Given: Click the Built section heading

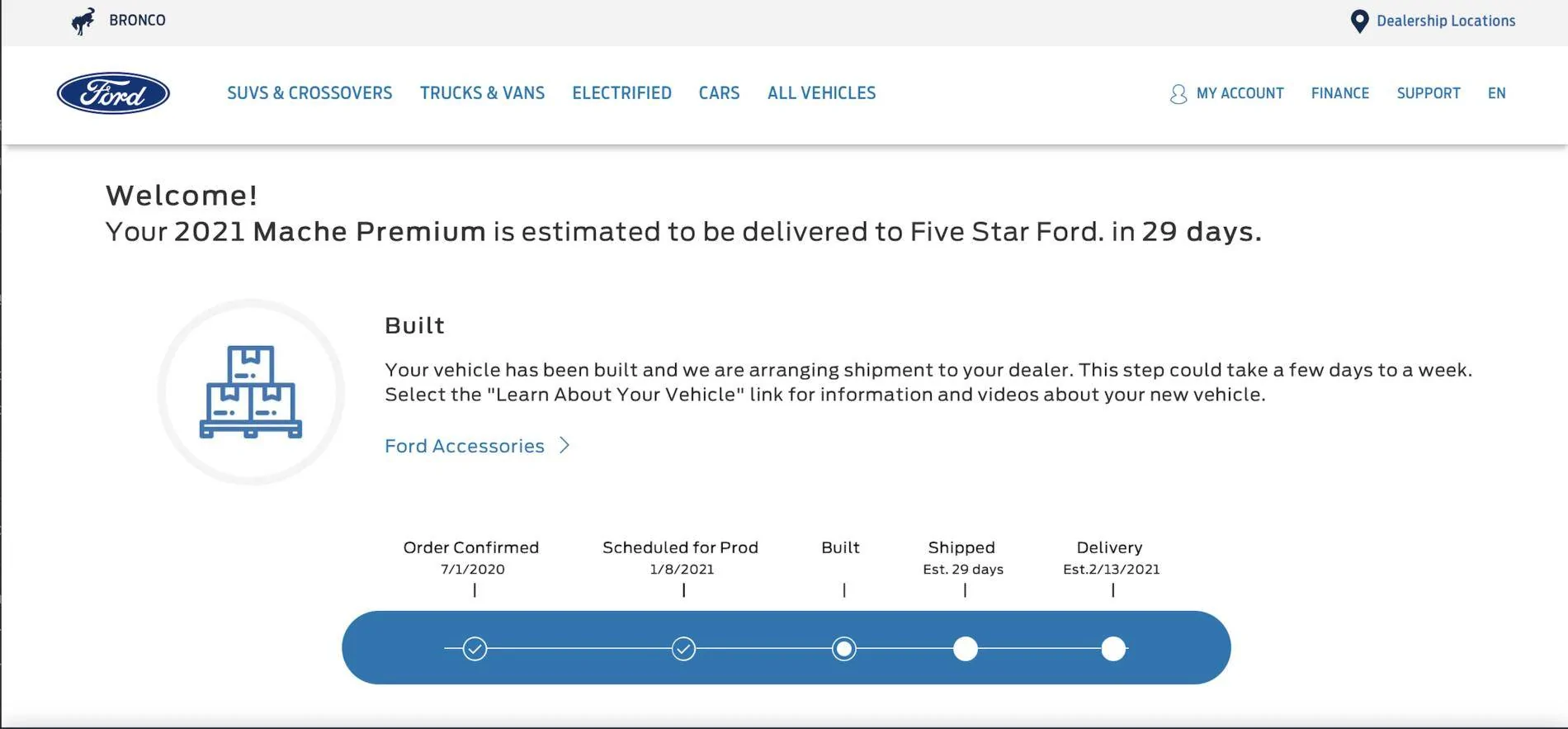Looking at the screenshot, I should click(x=414, y=325).
